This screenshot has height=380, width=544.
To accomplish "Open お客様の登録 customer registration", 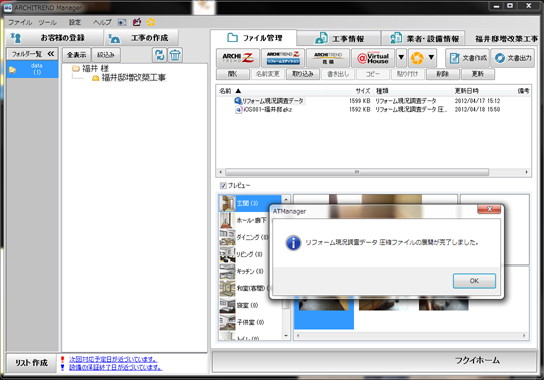I will [54, 37].
